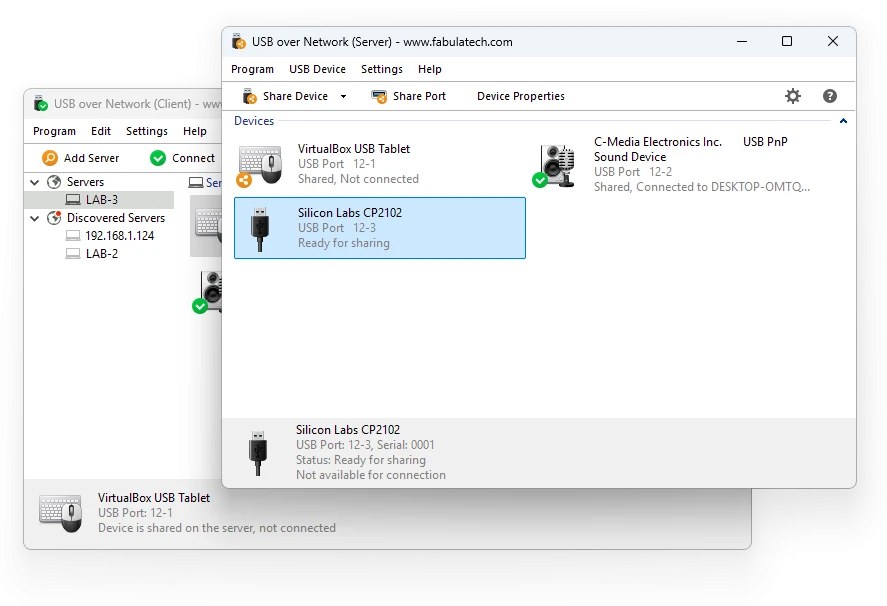Select 192.168.1.124 discovered server
The image size is (887, 606).
tap(119, 236)
